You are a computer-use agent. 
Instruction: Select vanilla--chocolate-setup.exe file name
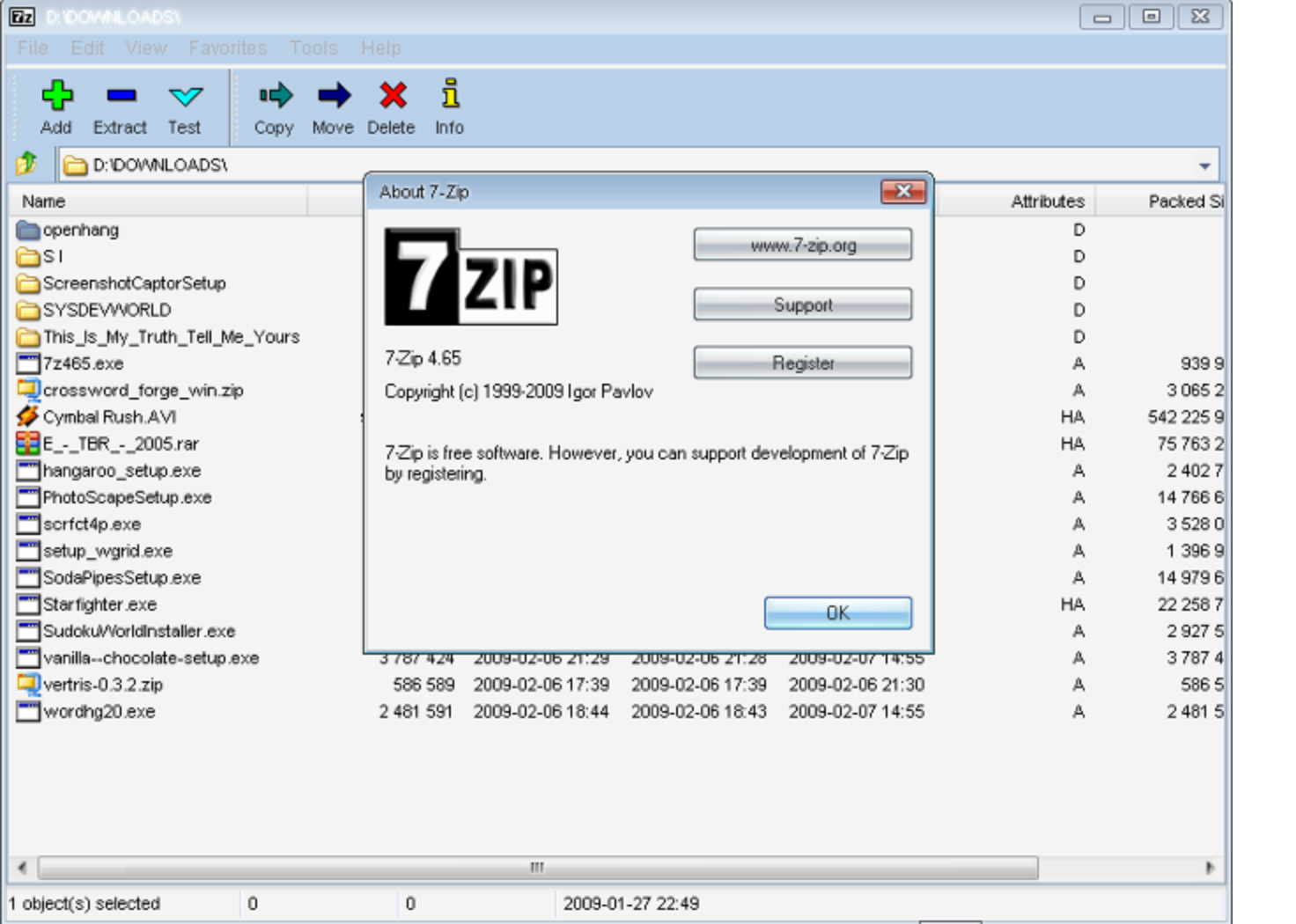point(151,658)
